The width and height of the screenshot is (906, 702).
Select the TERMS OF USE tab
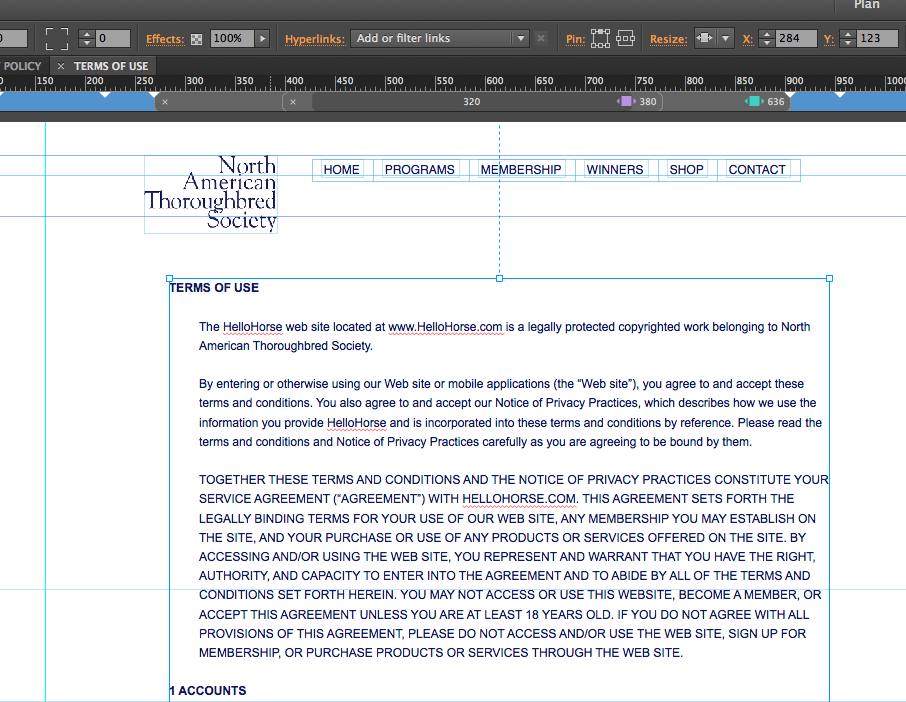pyautogui.click(x=111, y=66)
